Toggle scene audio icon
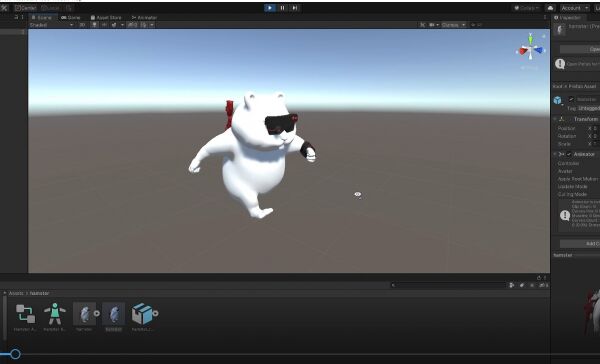This screenshot has height=364, width=600. [x=104, y=25]
